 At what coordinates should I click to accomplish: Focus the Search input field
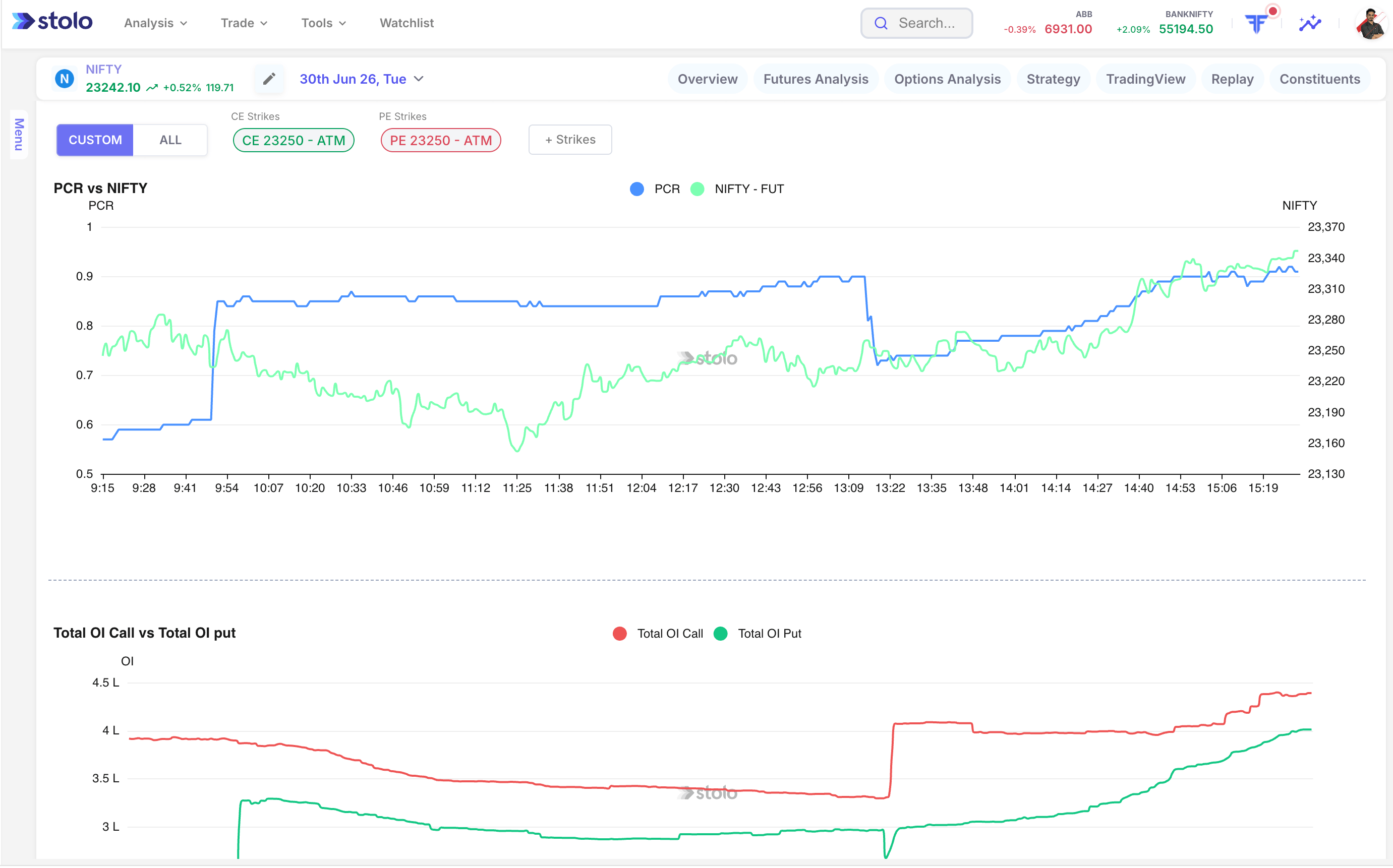click(916, 23)
